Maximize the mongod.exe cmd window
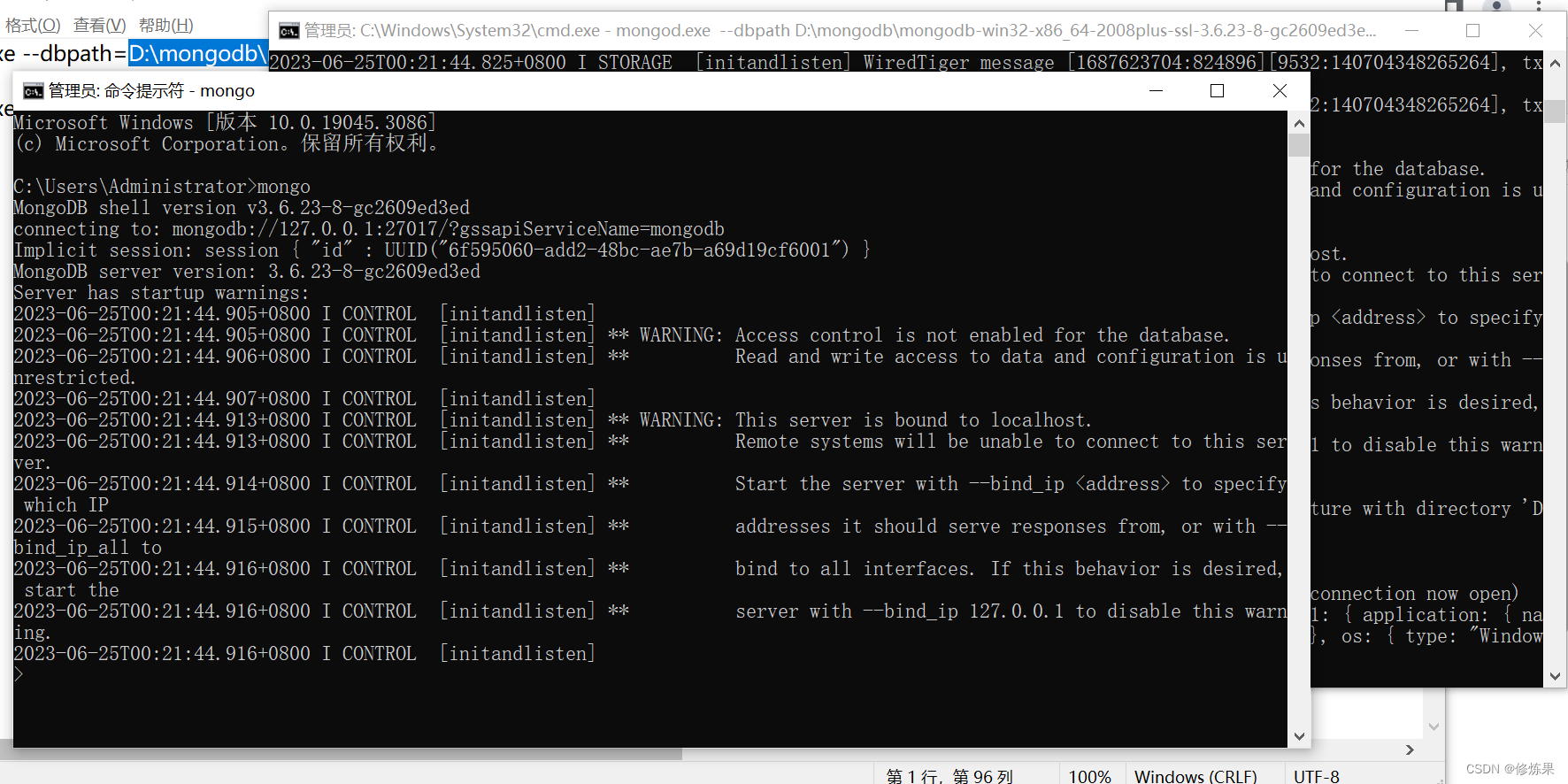1568x784 pixels. pyautogui.click(x=1473, y=31)
